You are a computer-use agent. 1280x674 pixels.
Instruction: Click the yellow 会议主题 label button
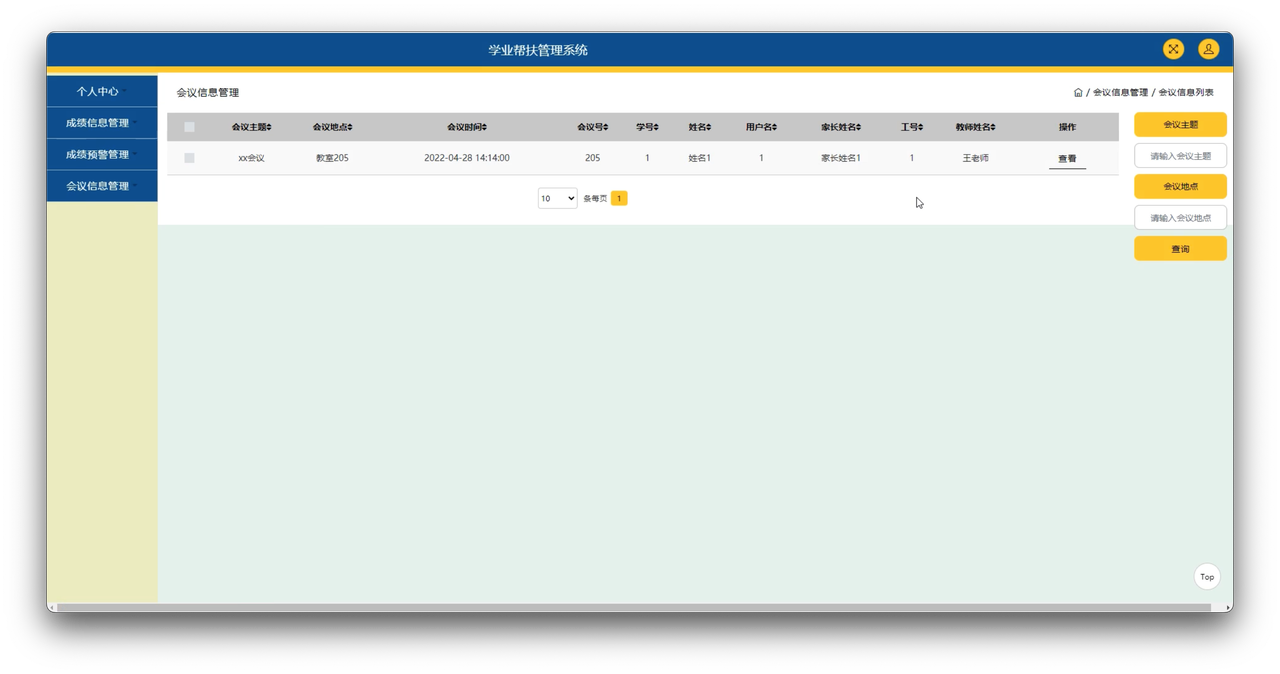[x=1180, y=125]
